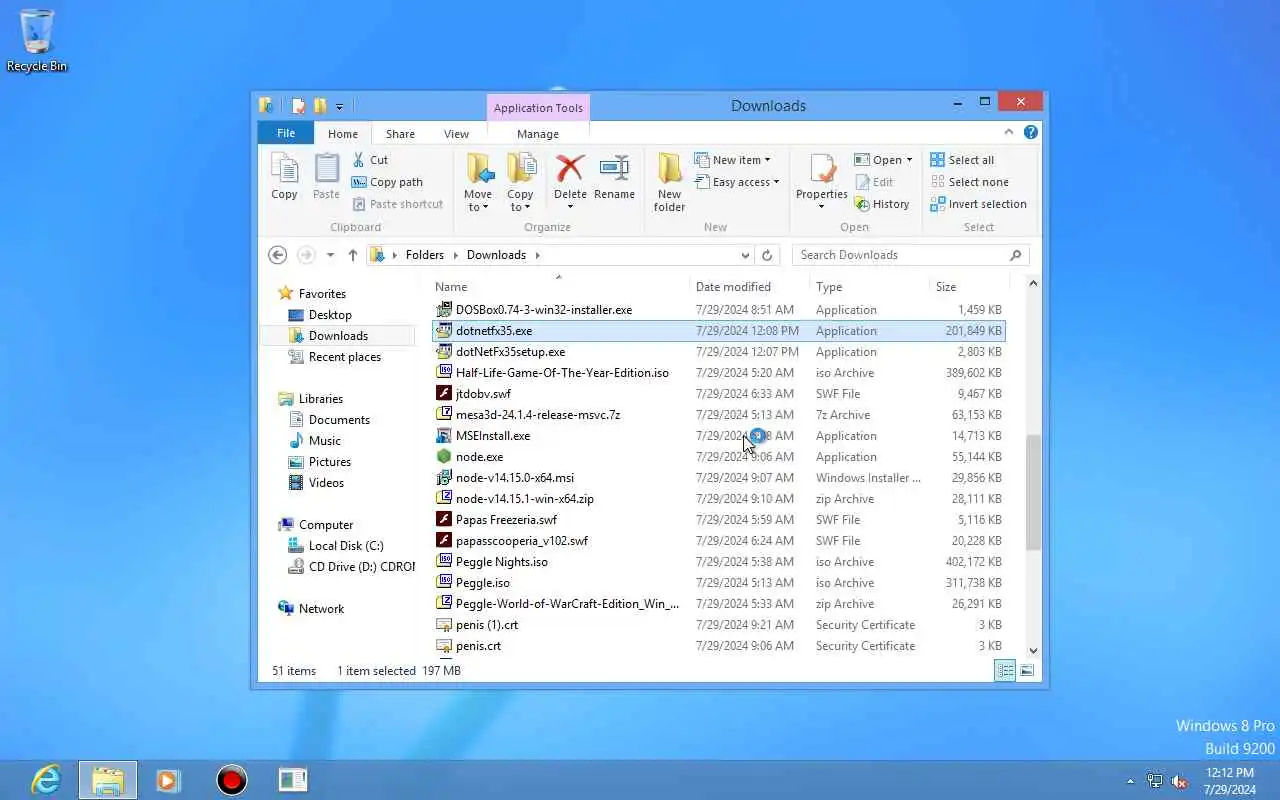The width and height of the screenshot is (1280, 800).
Task: Open the Move to folder command
Action: (478, 182)
